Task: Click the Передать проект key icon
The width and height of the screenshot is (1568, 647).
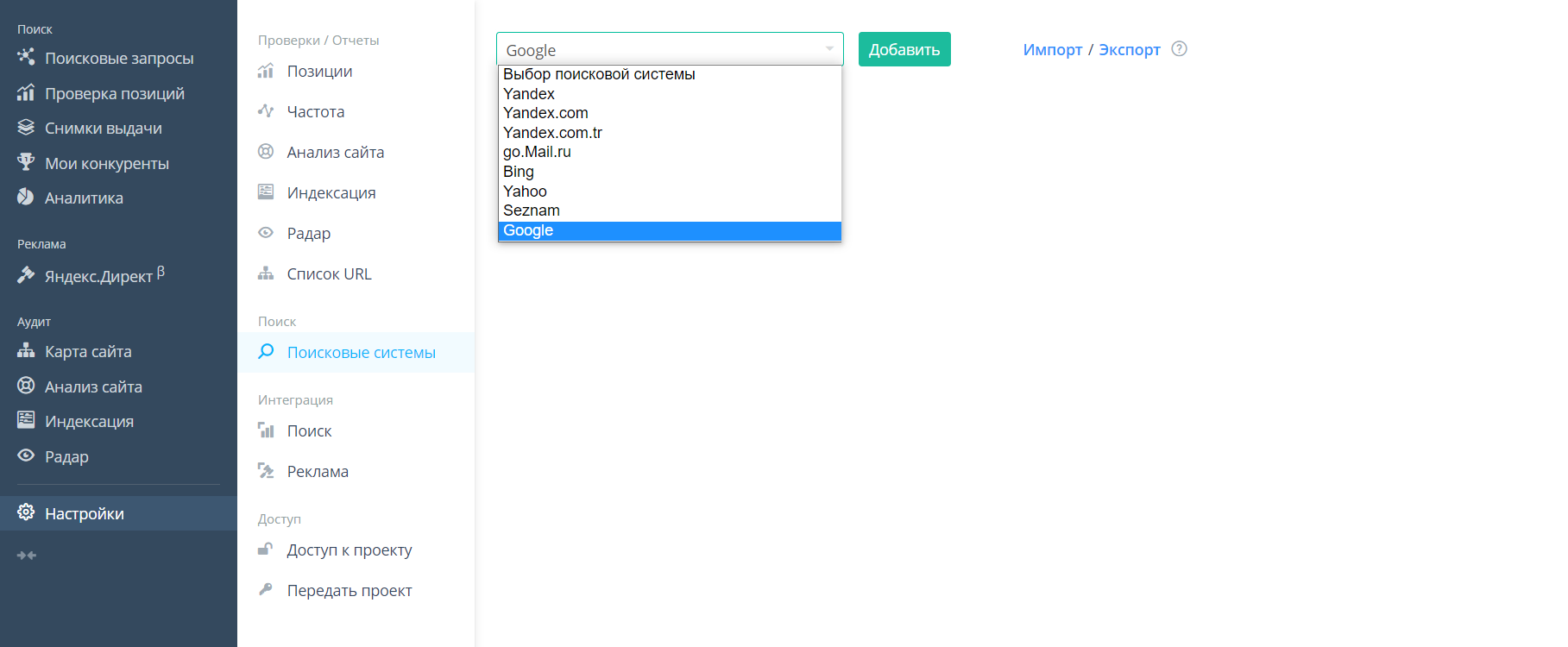Action: 266,589
